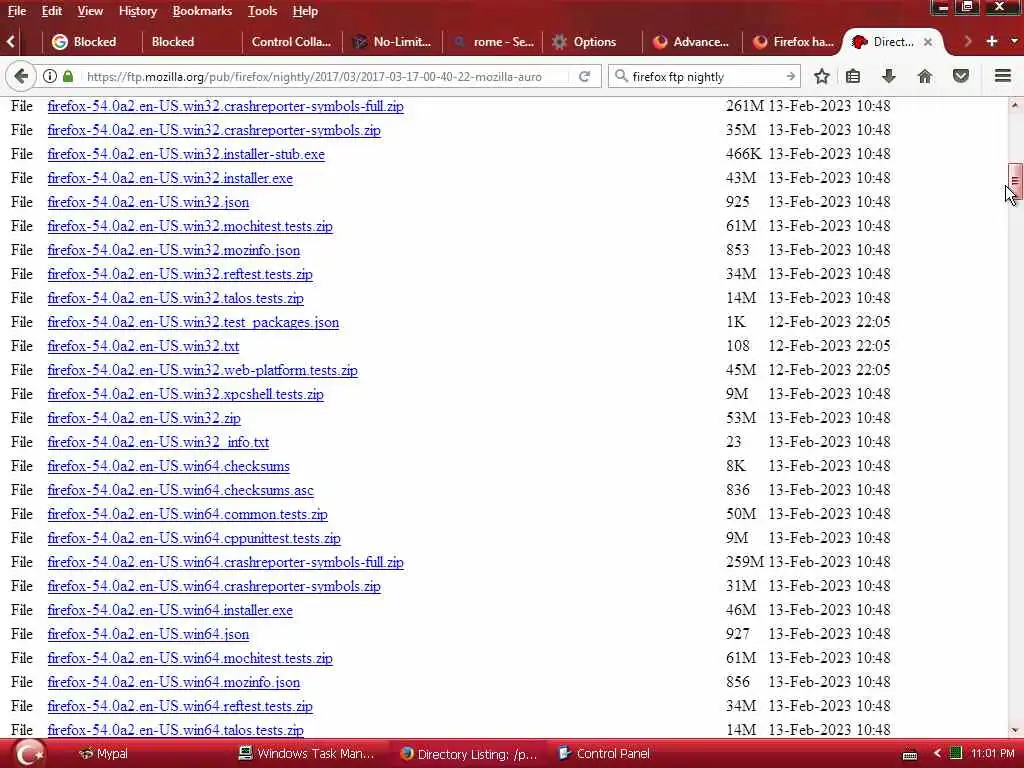Open win32.installer-stub.exe link
This screenshot has height=768, width=1024.
(x=186, y=154)
